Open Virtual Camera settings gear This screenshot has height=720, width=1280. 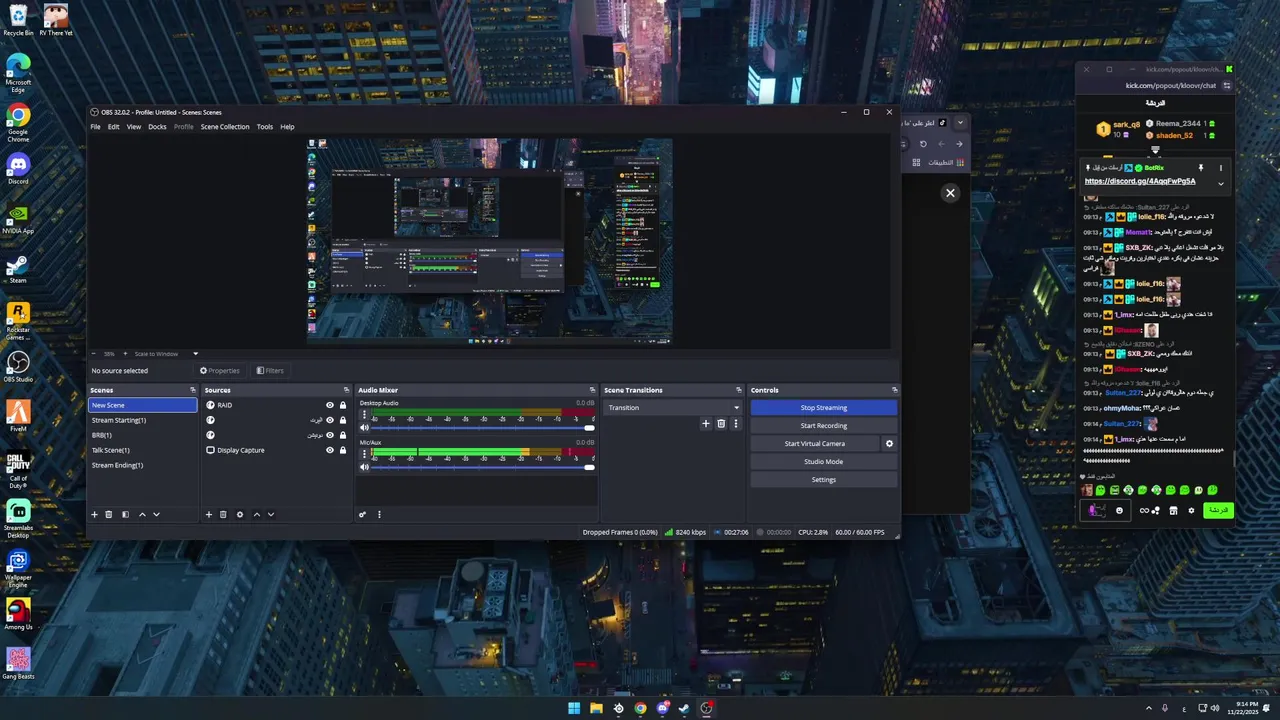click(x=889, y=443)
